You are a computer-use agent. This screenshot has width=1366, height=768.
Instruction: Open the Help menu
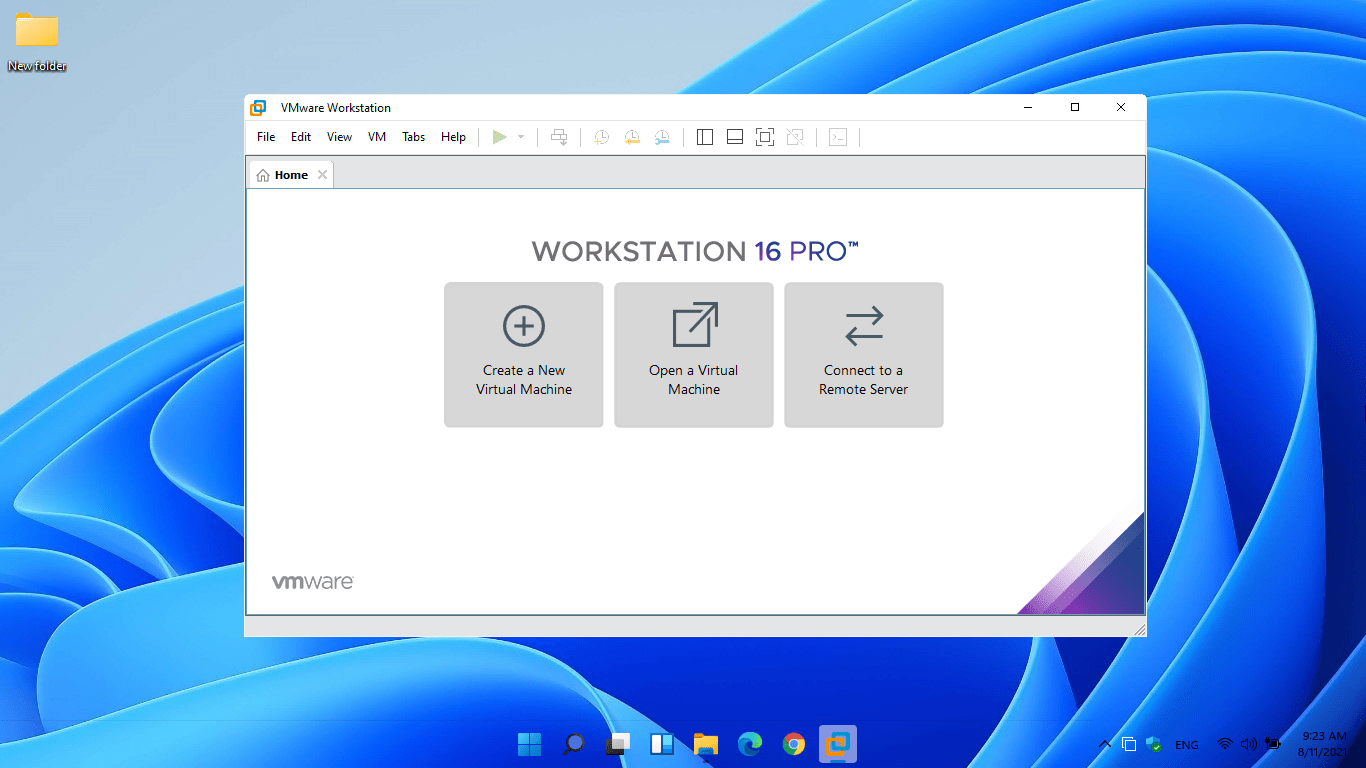(453, 137)
